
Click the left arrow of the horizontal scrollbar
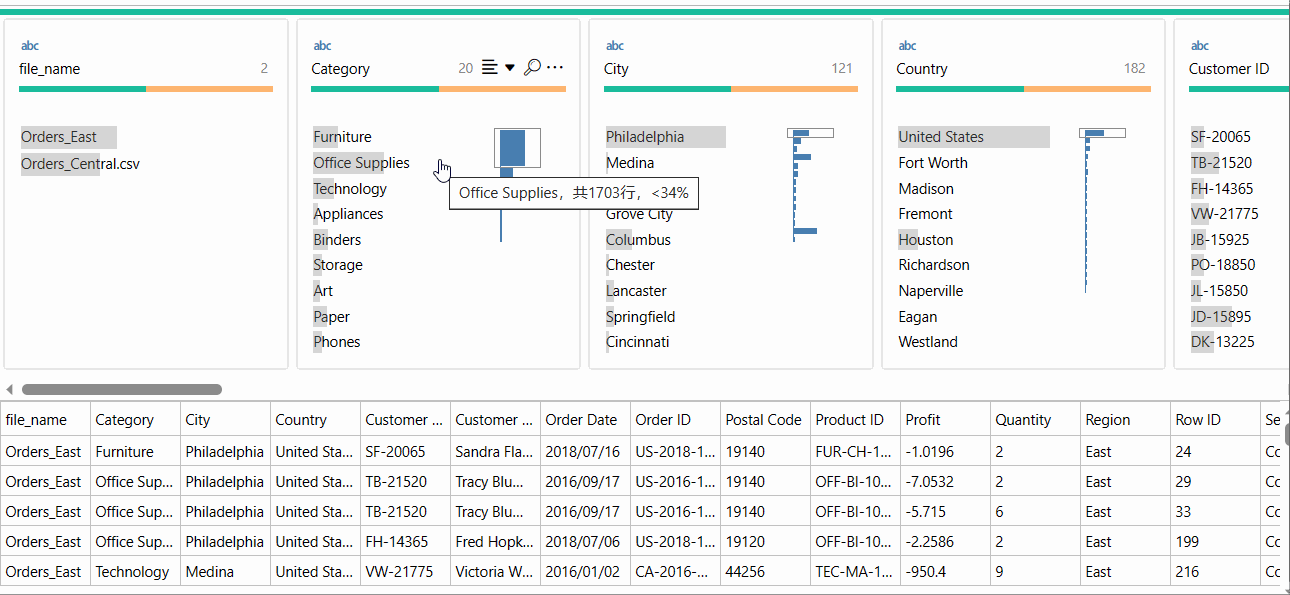coord(10,389)
